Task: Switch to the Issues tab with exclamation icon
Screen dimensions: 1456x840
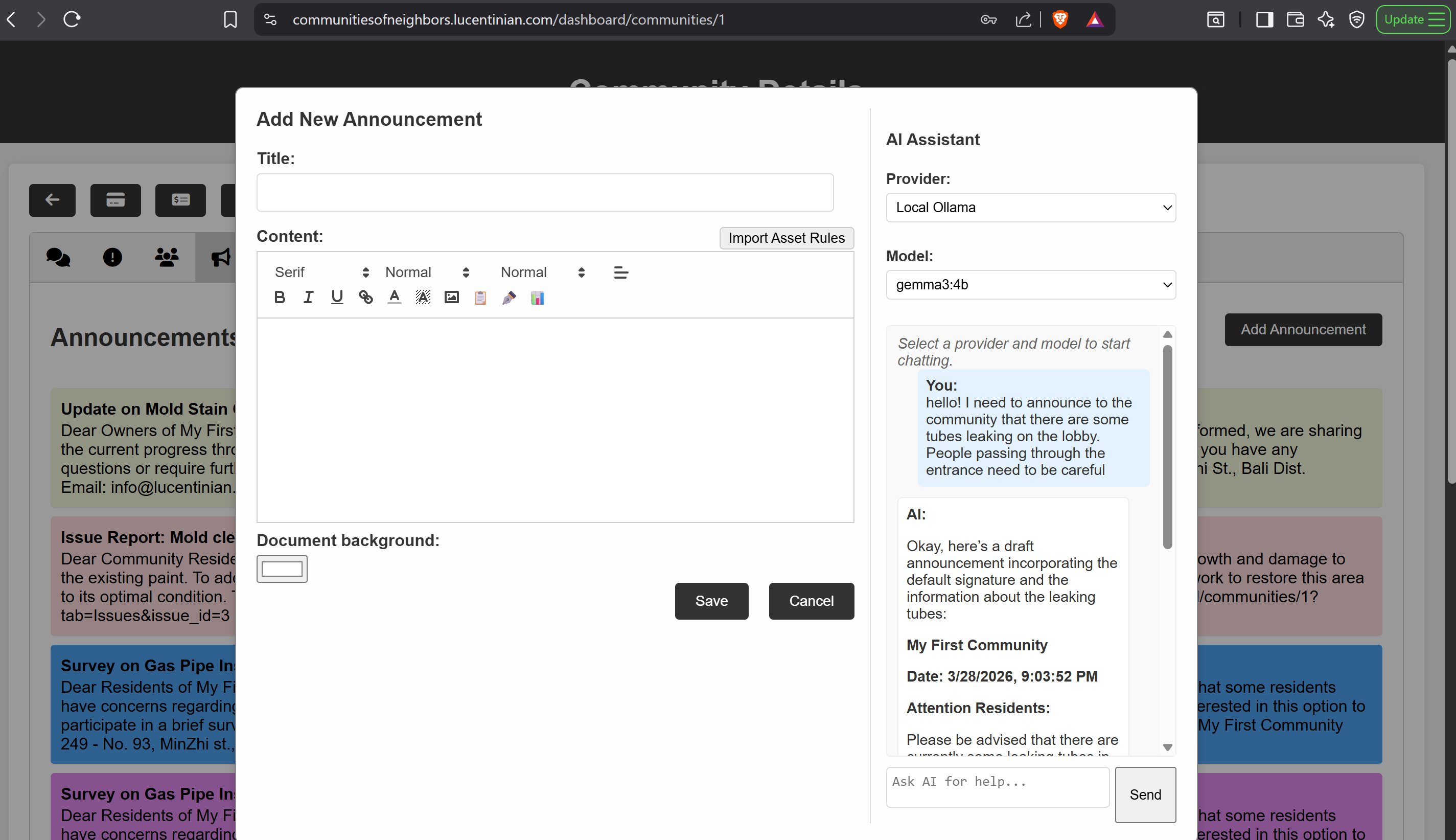Action: 112,257
